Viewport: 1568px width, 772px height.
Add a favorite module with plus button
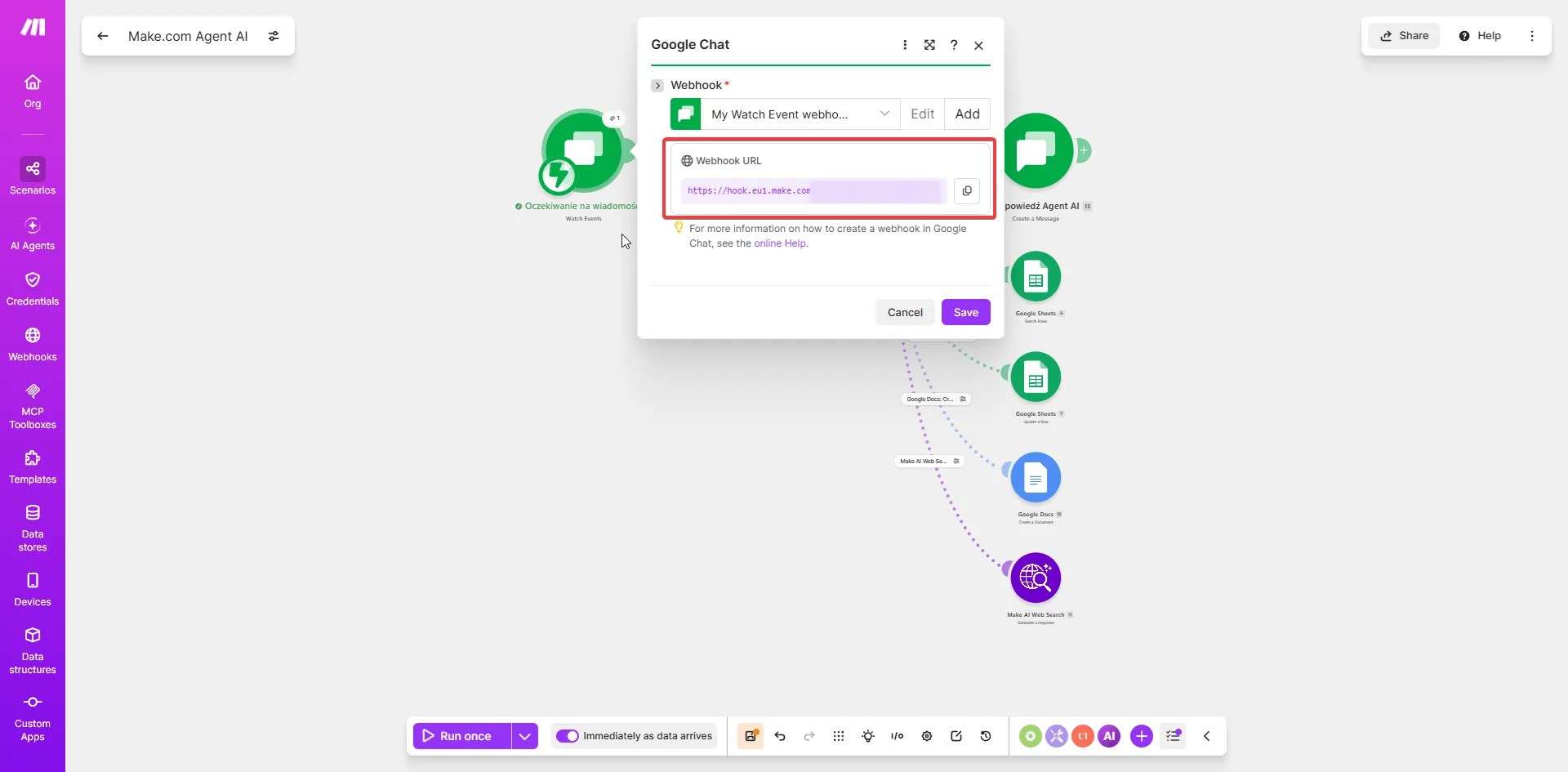1142,736
